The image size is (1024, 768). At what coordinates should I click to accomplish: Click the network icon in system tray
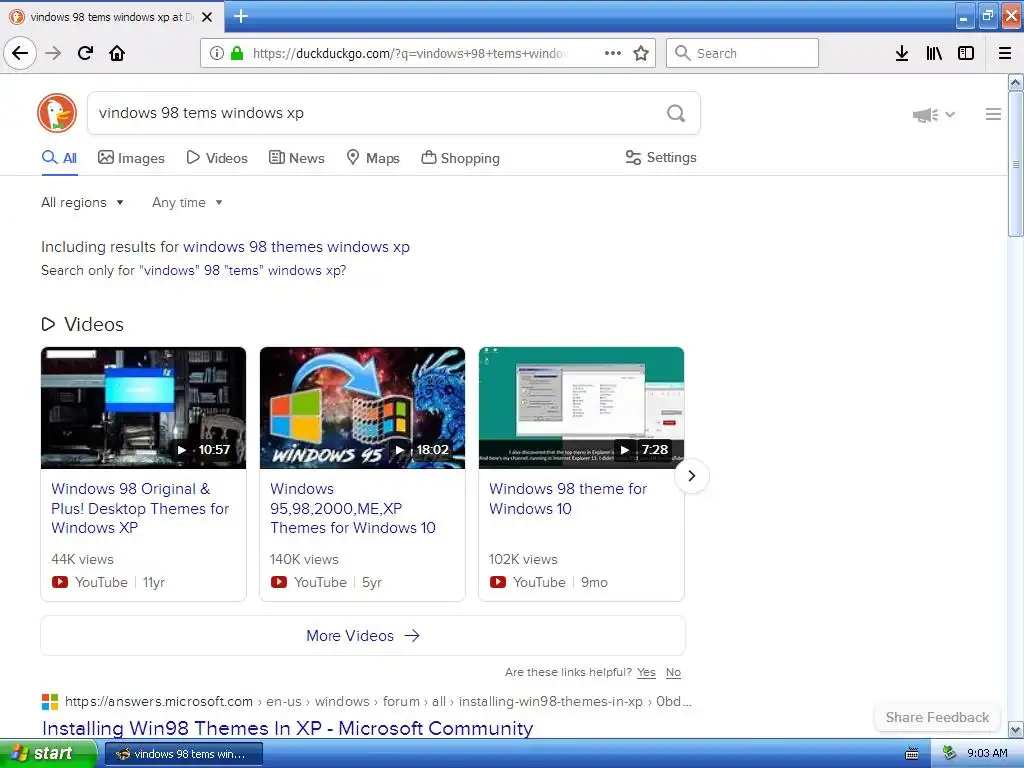[949, 753]
